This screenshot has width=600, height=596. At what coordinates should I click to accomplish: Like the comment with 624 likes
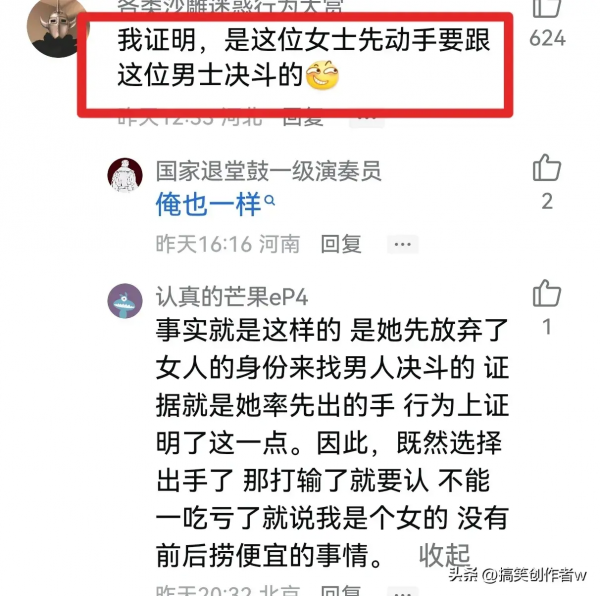click(547, 8)
